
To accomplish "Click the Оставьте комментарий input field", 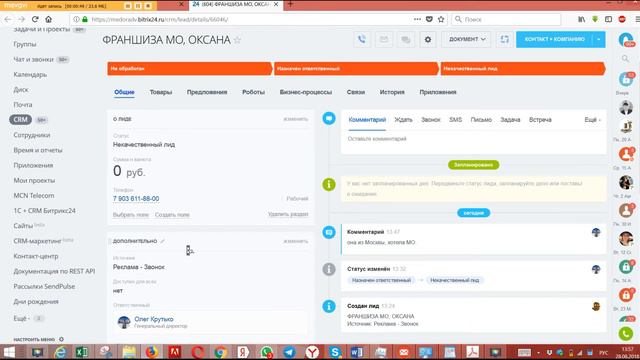I will tap(473, 139).
